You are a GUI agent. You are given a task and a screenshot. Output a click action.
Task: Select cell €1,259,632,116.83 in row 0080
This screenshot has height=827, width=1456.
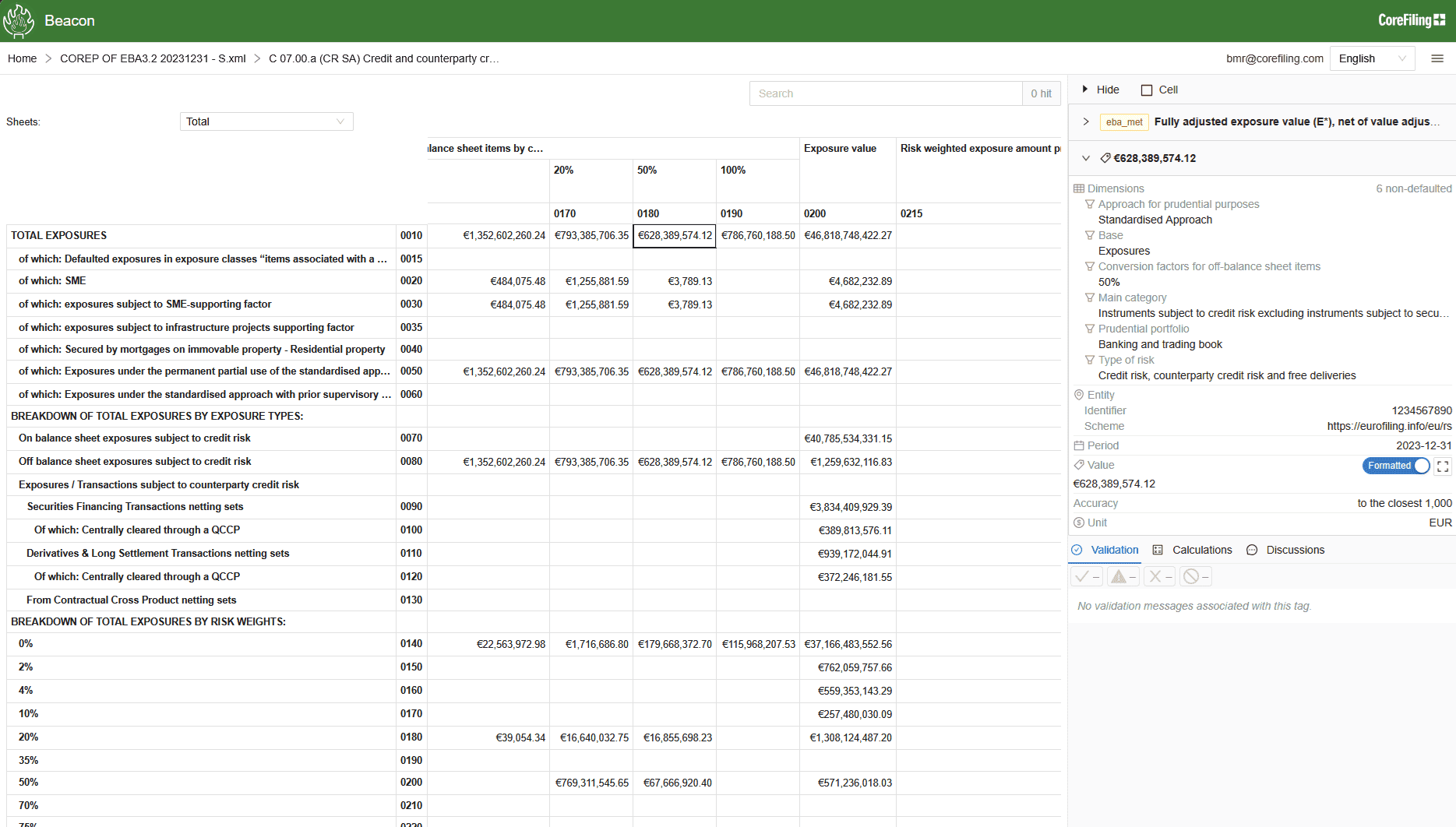click(848, 462)
